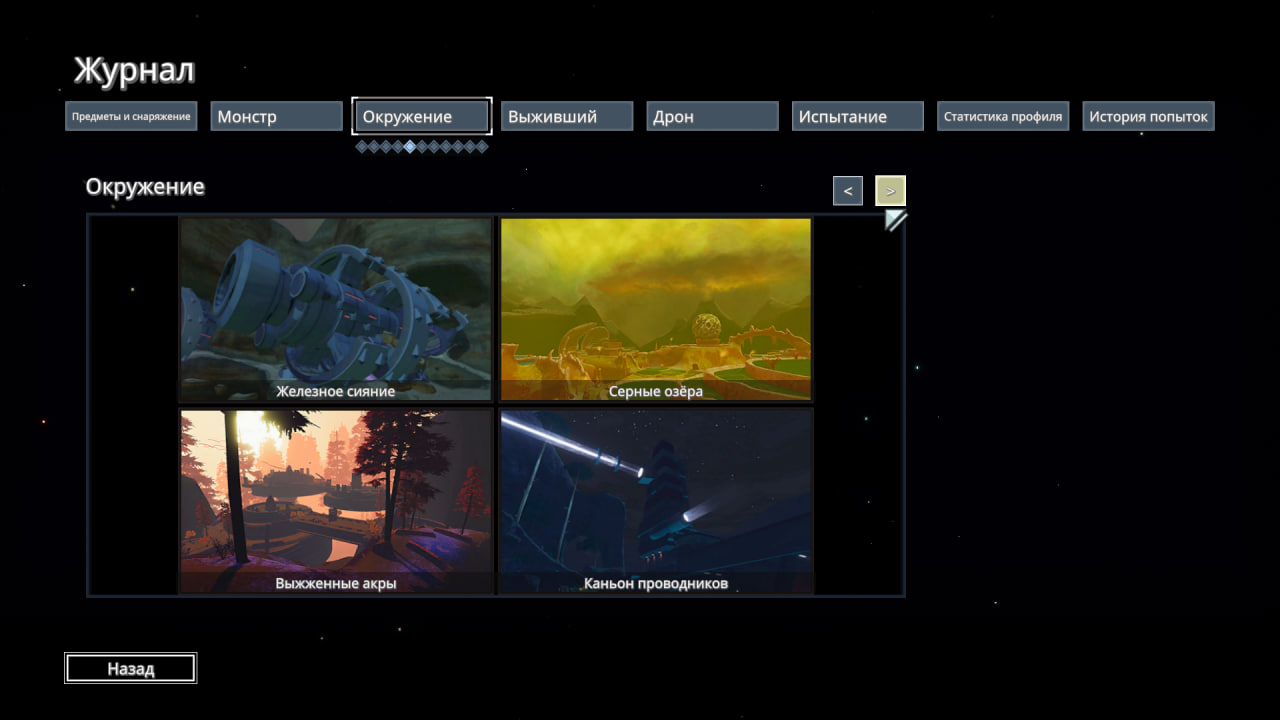Viewport: 1280px width, 720px height.
Task: Open the Железное сияние environment entry
Action: coord(336,310)
